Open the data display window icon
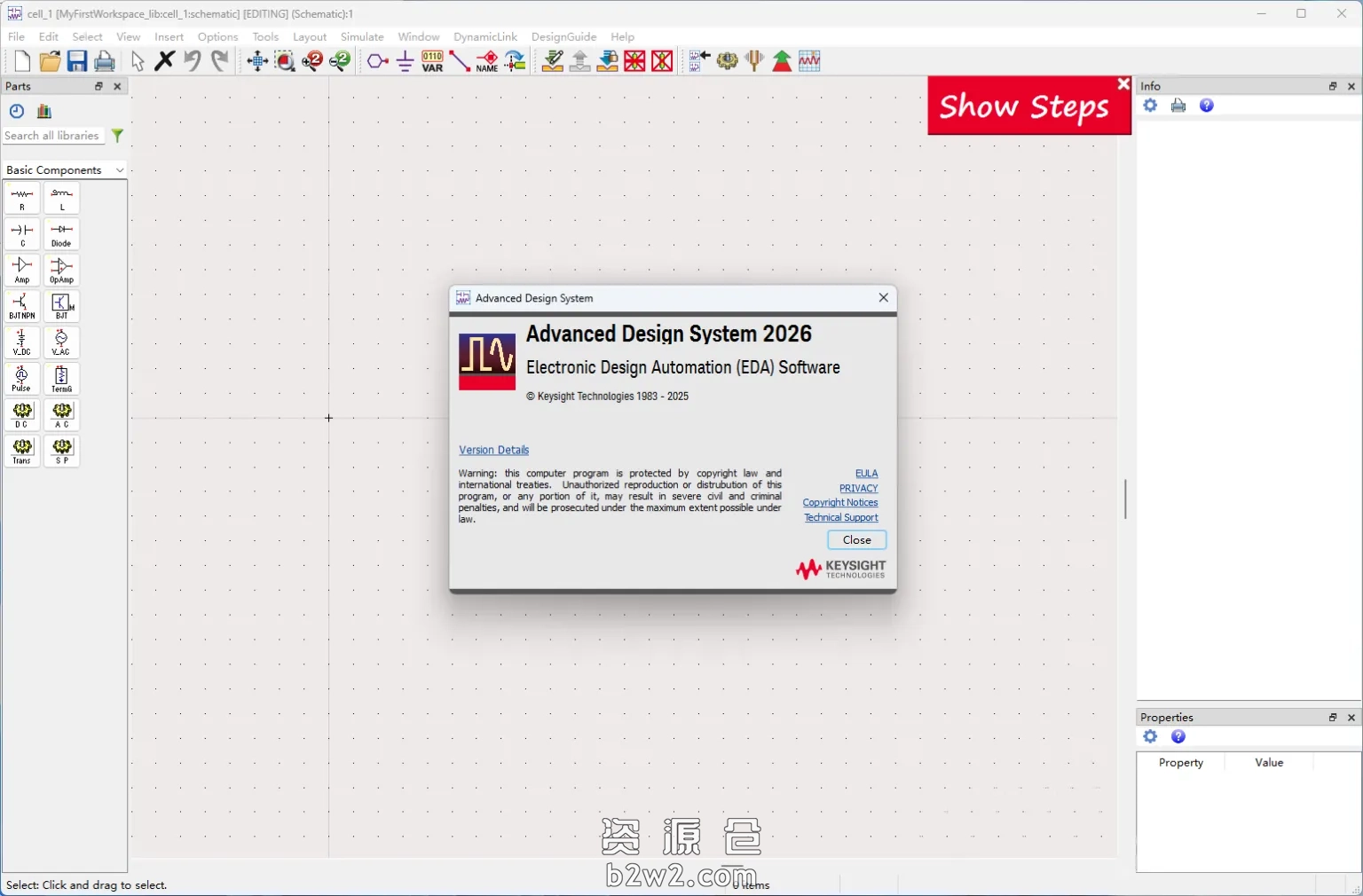The width and height of the screenshot is (1363, 896). 809,61
